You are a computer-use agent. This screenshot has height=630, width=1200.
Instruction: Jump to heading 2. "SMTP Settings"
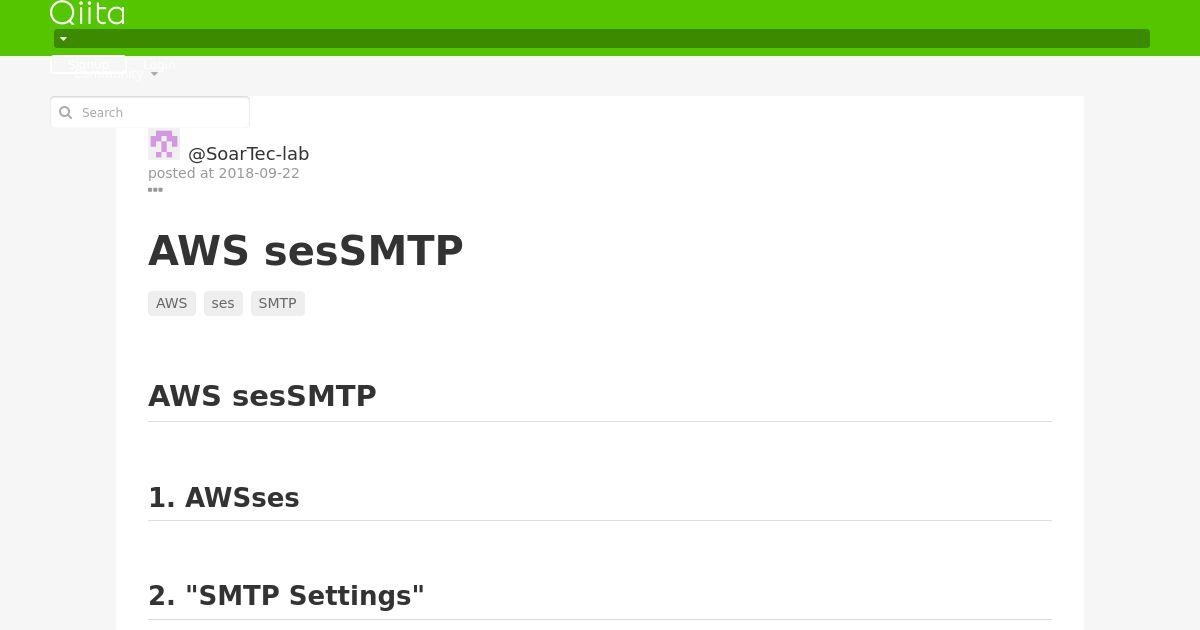(x=286, y=596)
